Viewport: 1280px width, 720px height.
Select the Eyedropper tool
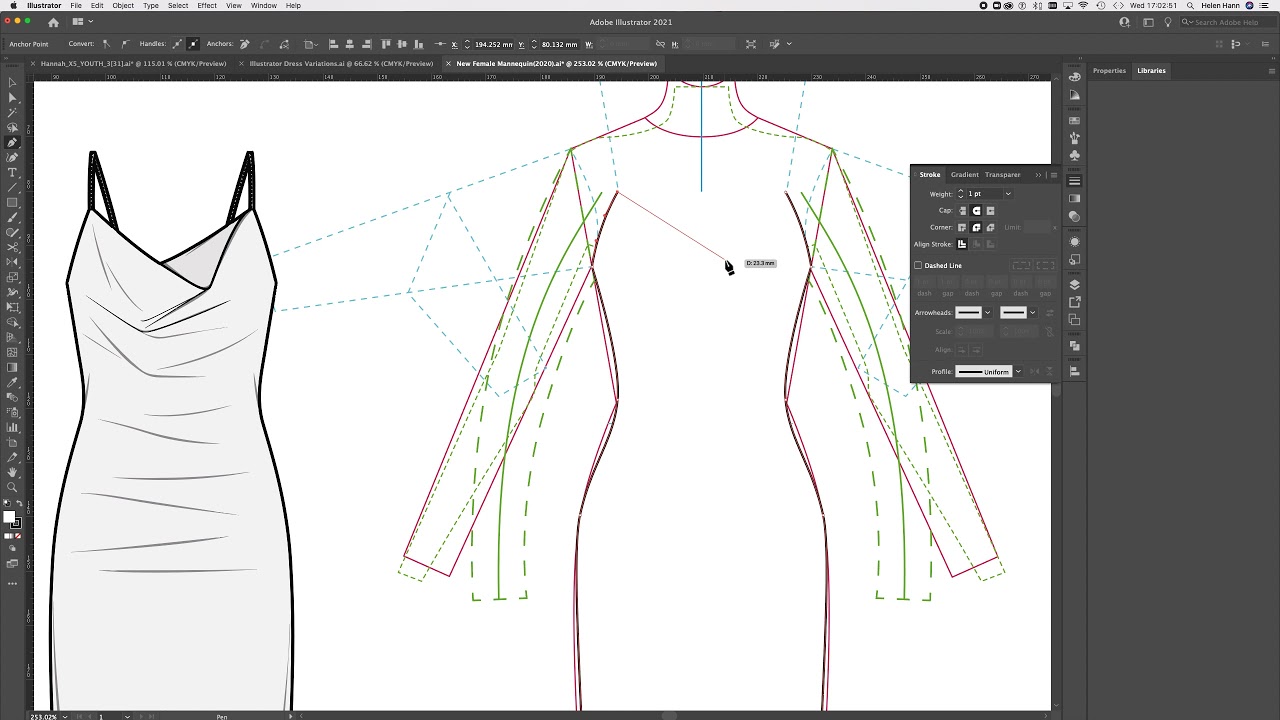point(12,383)
